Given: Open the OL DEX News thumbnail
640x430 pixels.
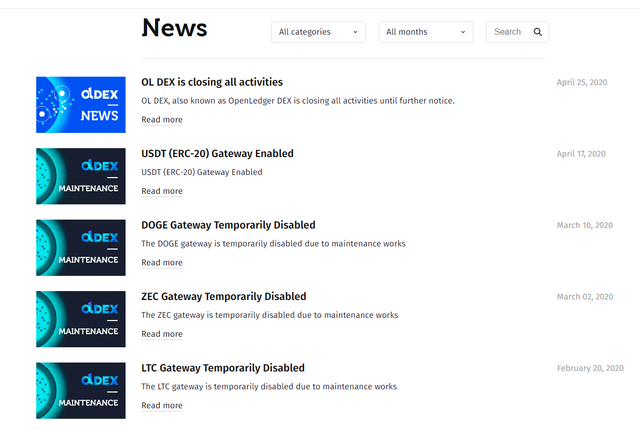Looking at the screenshot, I should point(81,105).
